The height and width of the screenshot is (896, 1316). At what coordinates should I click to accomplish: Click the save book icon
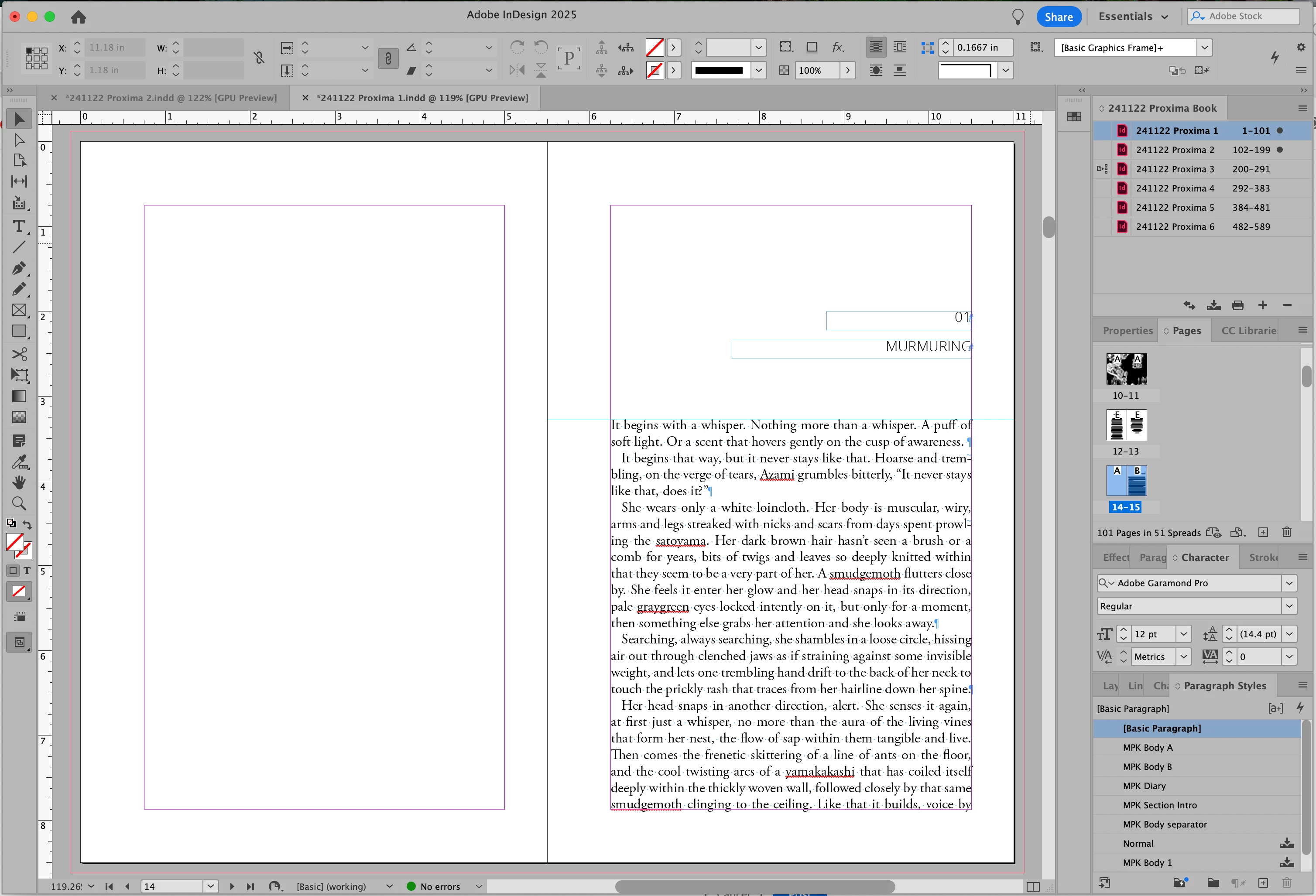tap(1213, 306)
